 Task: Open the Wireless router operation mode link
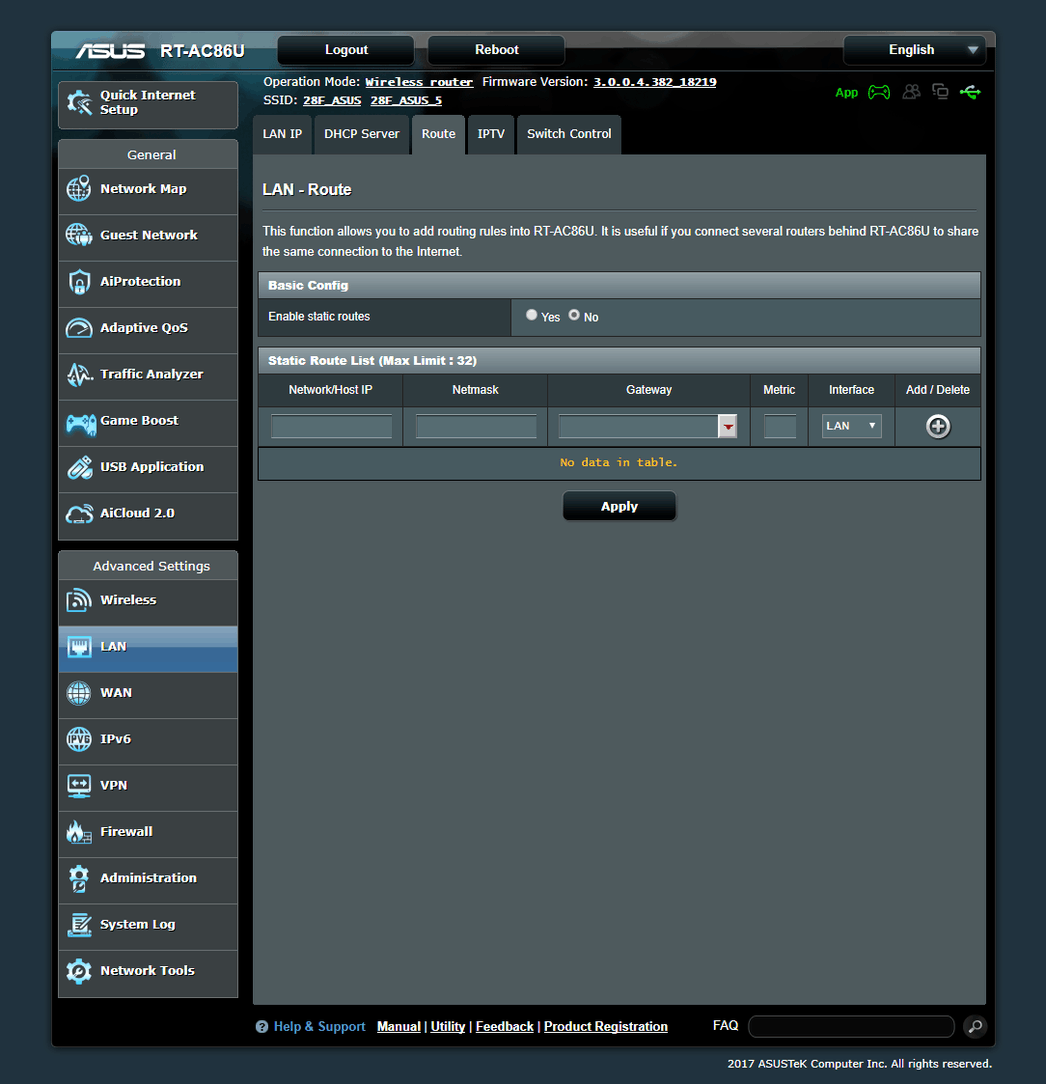tap(419, 82)
